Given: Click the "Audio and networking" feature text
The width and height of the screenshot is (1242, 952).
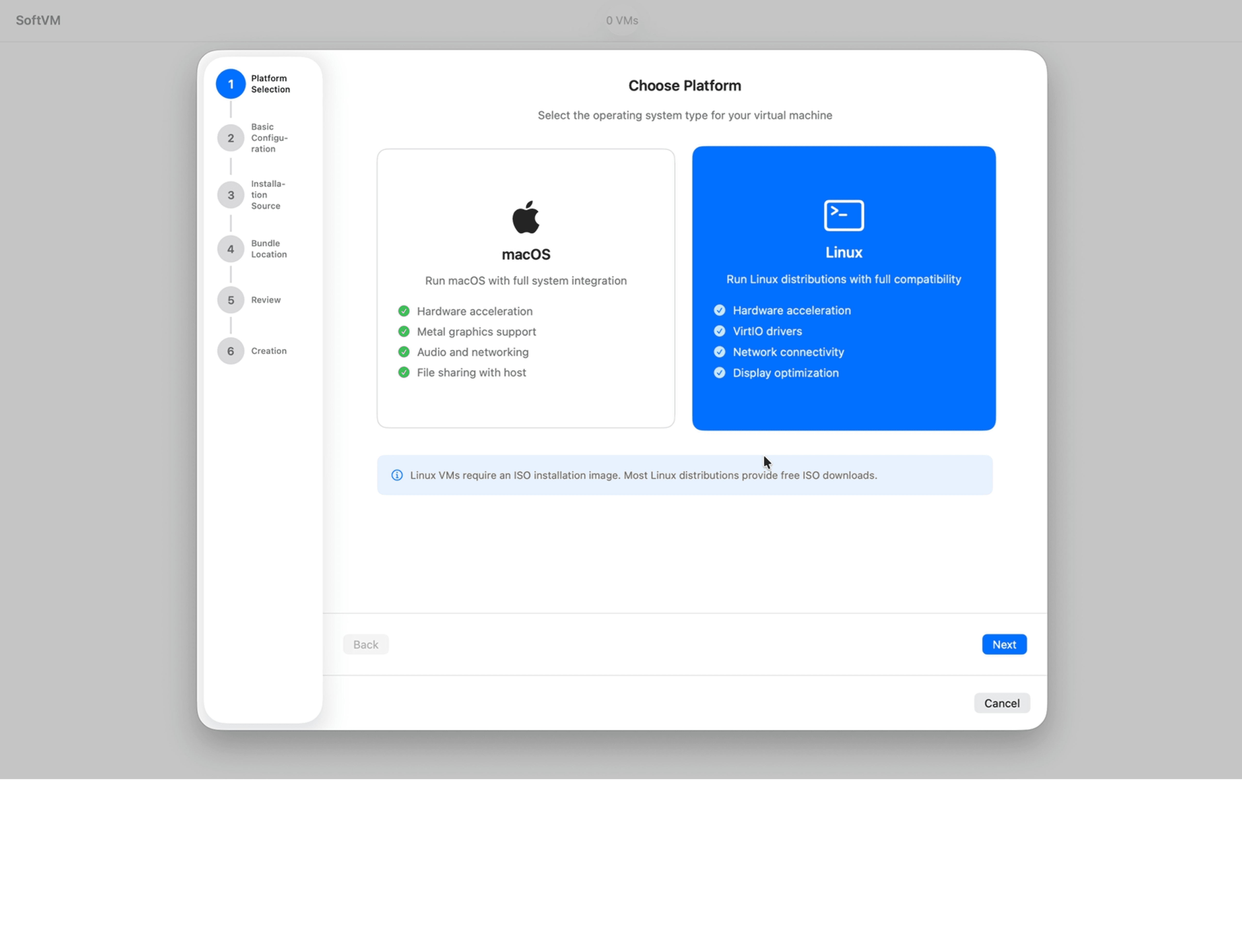Looking at the screenshot, I should point(473,352).
